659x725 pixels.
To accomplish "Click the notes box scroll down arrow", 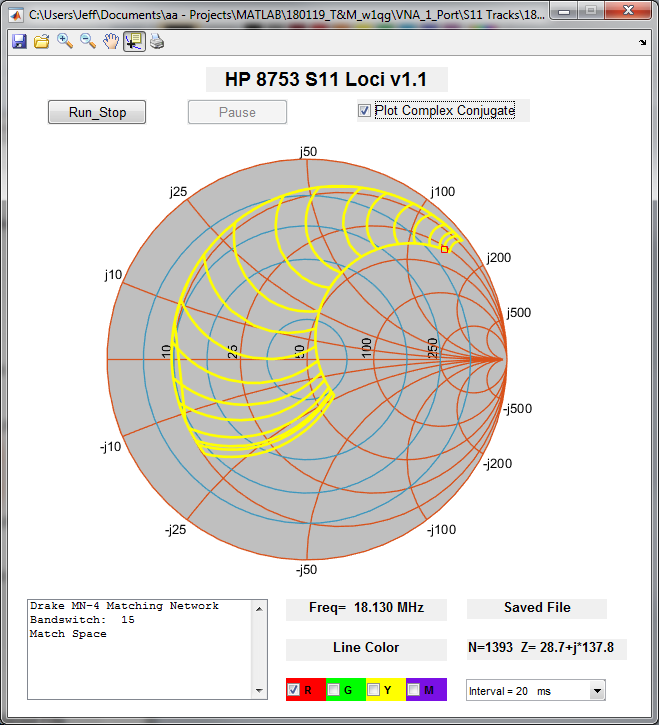I will pyautogui.click(x=259, y=691).
